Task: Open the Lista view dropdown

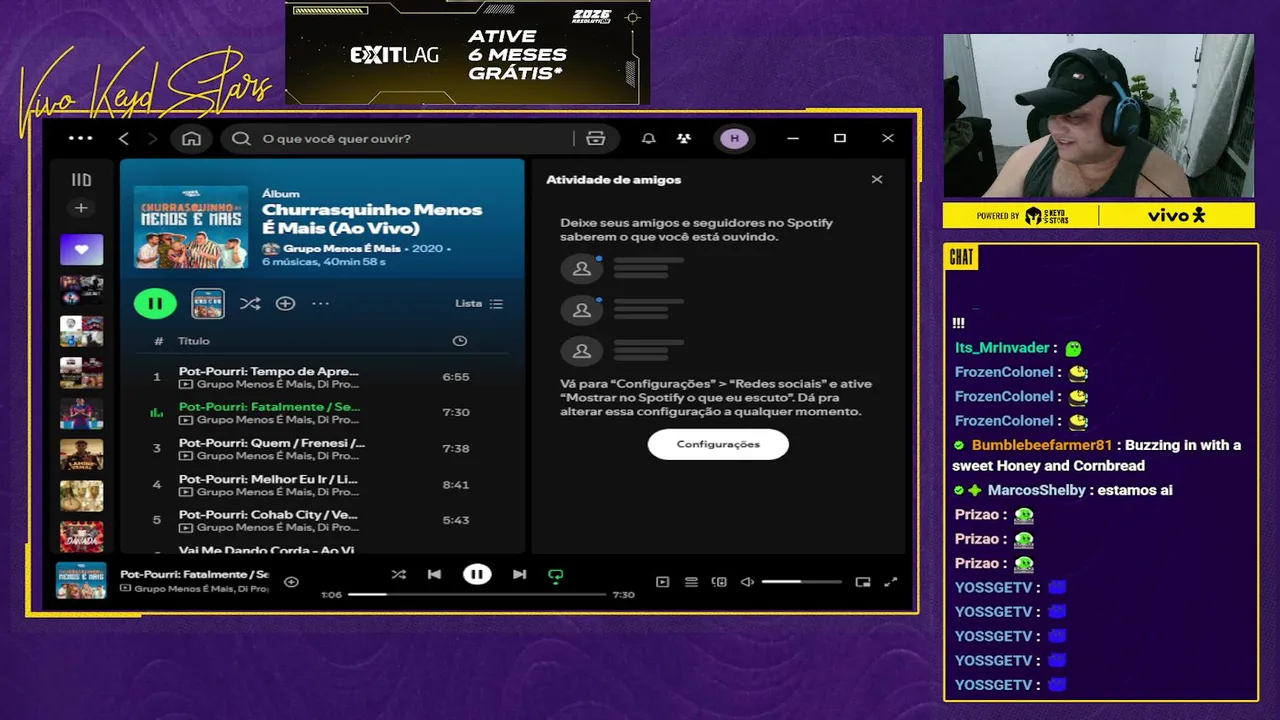Action: tap(479, 303)
